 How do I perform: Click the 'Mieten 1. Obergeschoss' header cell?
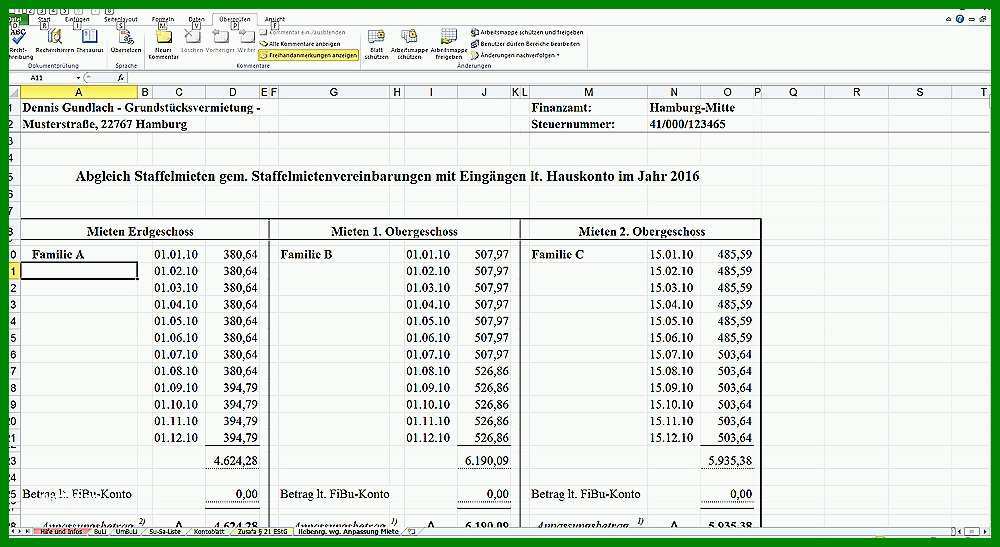[394, 231]
